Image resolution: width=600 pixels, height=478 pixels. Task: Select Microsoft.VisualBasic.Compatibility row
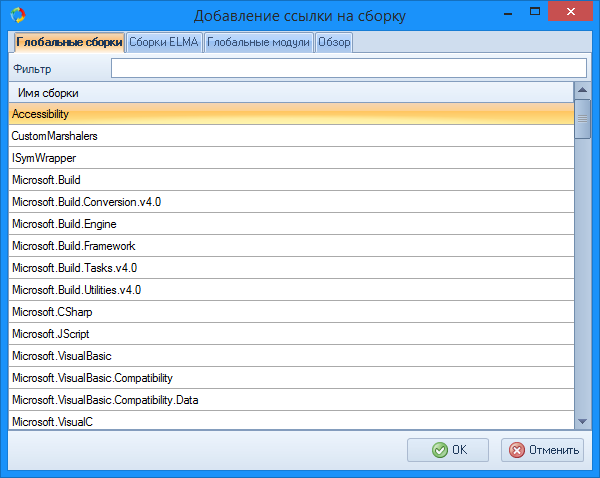[x=291, y=378]
